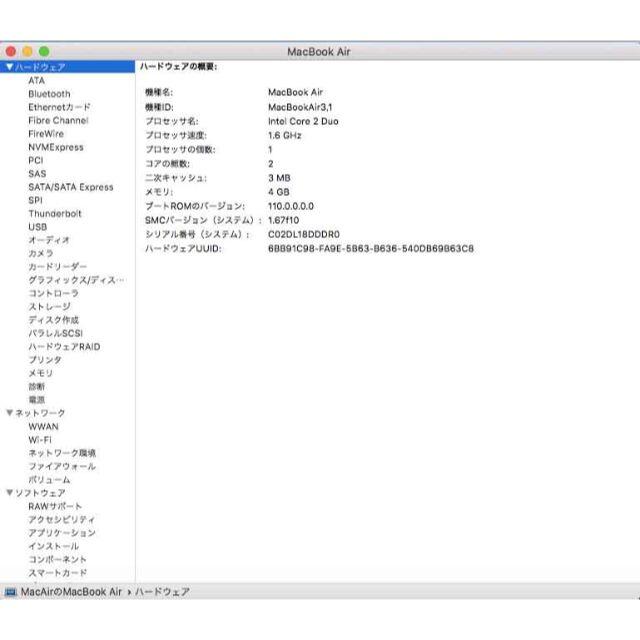Select WWAN under network
The width and height of the screenshot is (640, 640).
[43, 427]
